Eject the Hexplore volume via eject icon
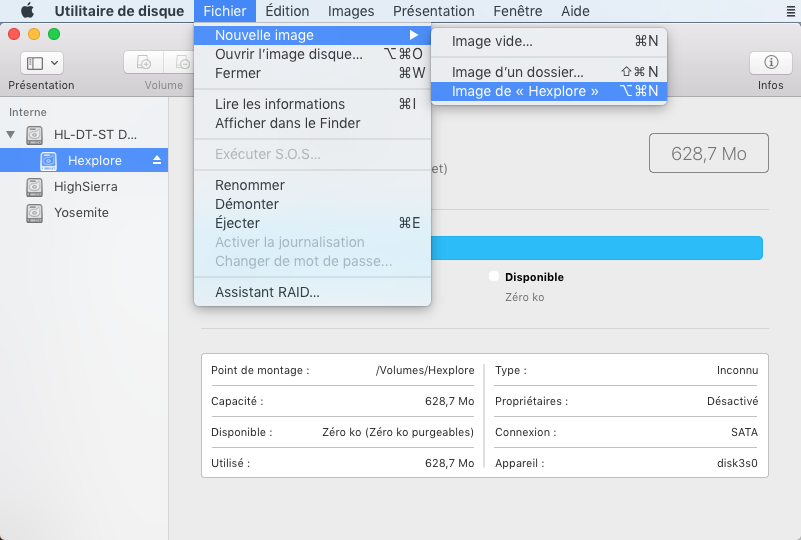This screenshot has width=801, height=540. coord(157,160)
